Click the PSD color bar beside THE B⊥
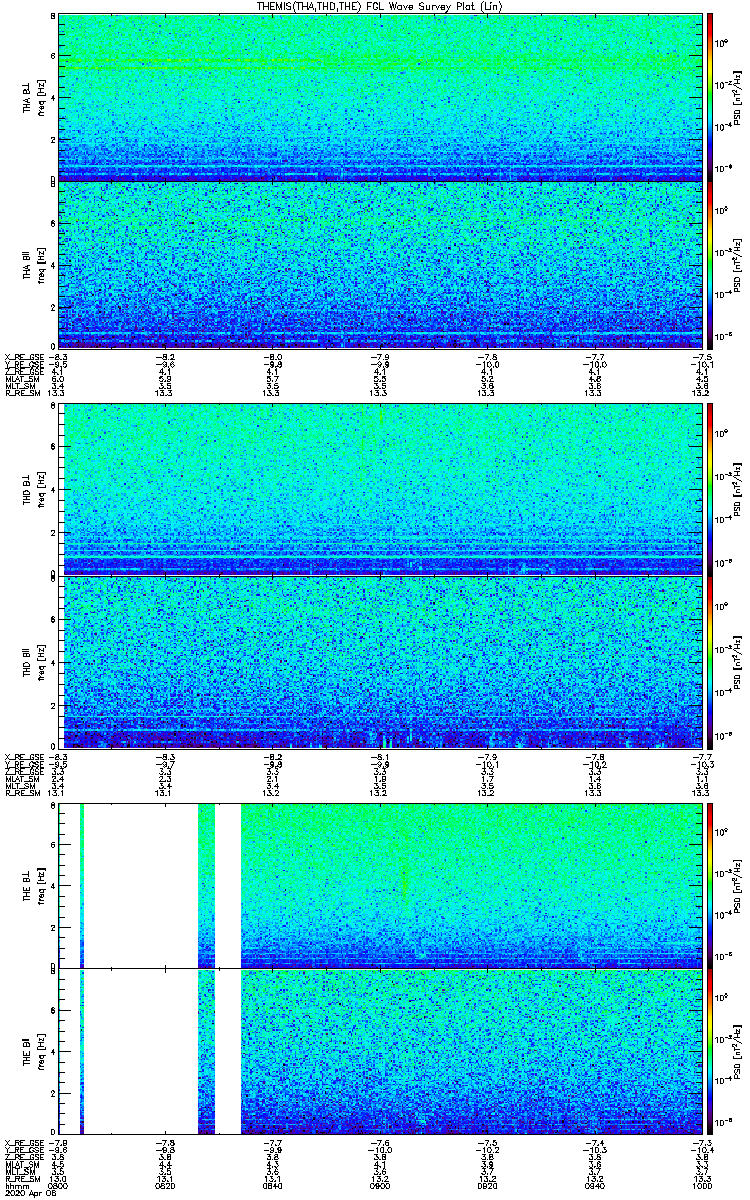The image size is (750, 1200). tap(710, 885)
